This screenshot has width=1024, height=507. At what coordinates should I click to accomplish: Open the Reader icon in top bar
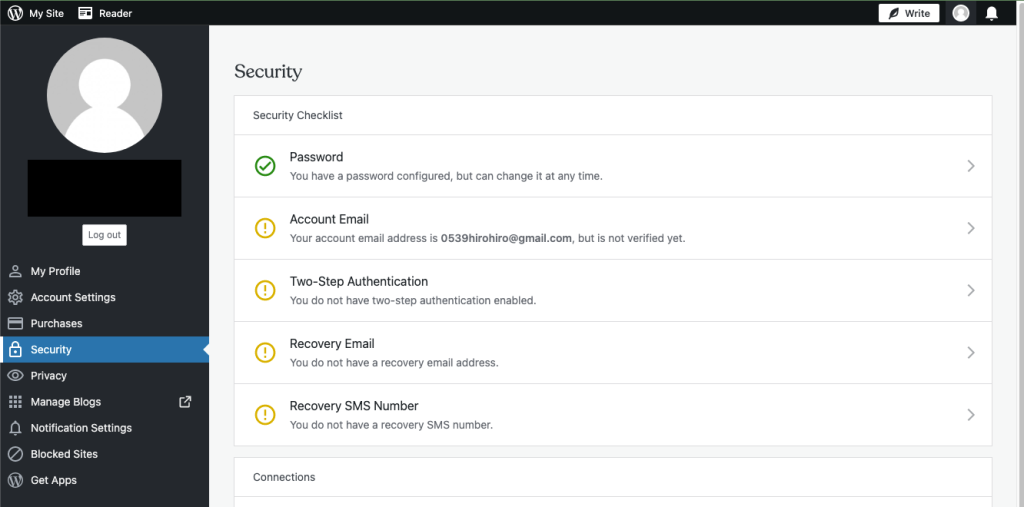pyautogui.click(x=85, y=13)
